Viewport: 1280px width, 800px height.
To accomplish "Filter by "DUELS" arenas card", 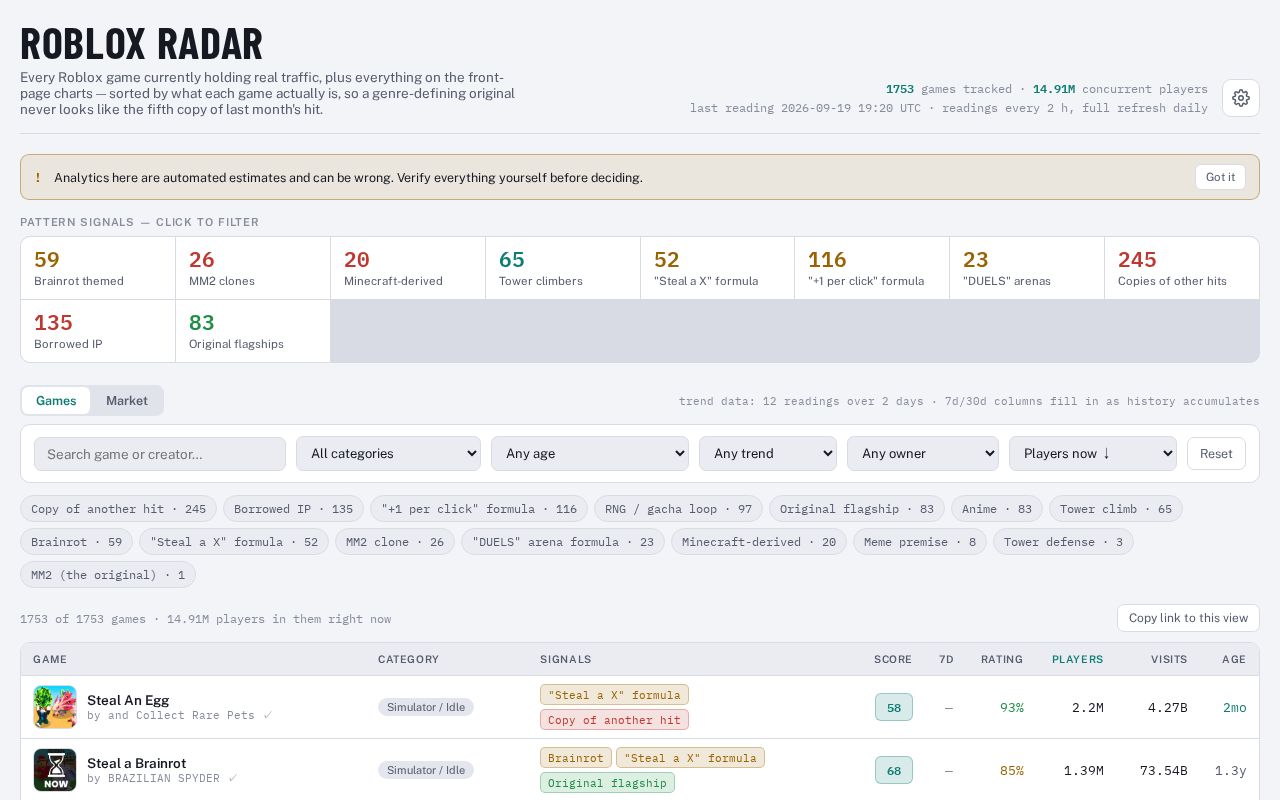I will 1027,268.
